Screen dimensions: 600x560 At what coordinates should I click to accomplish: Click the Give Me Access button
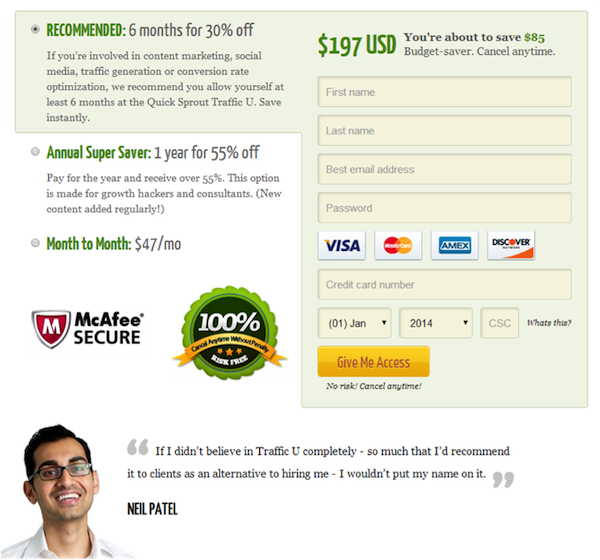[373, 362]
